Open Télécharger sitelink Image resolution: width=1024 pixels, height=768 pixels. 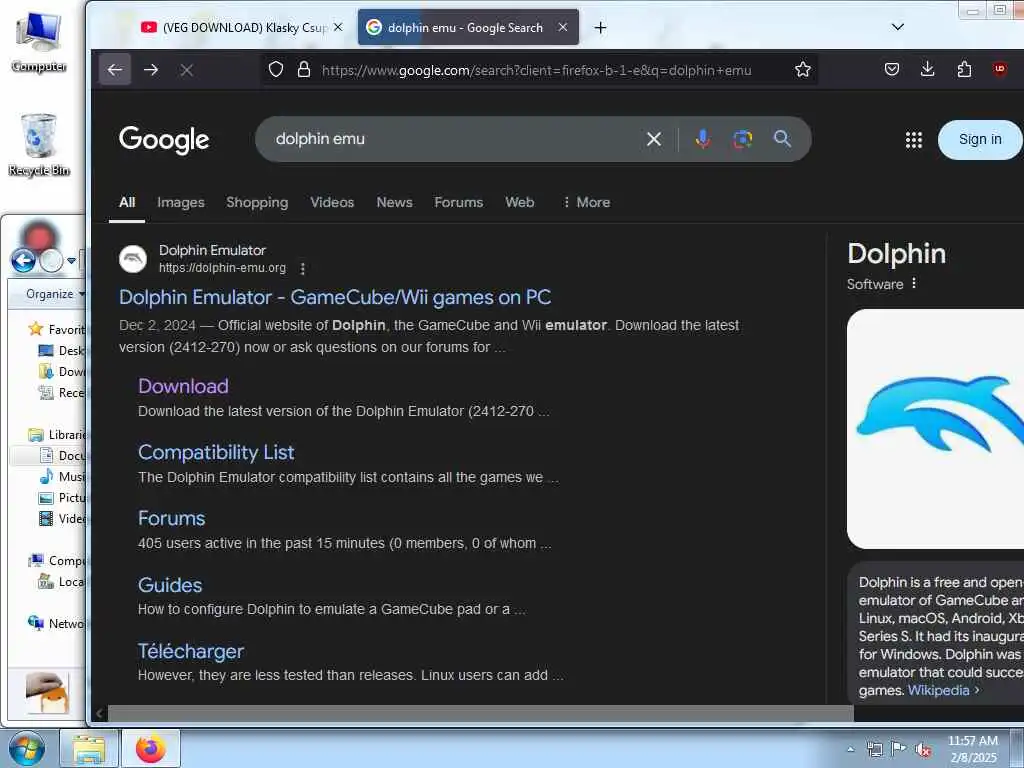coord(191,651)
